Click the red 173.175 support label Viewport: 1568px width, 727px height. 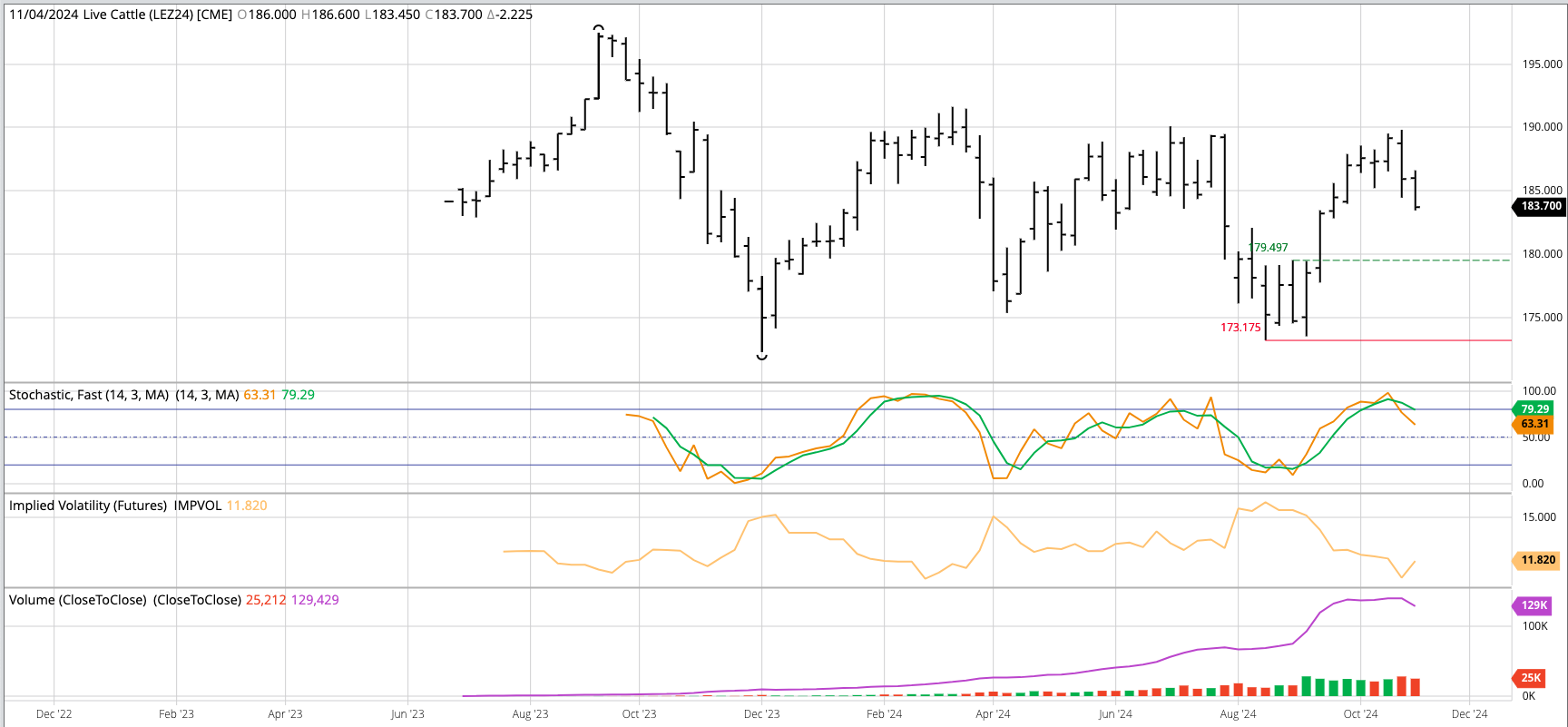pos(1240,328)
